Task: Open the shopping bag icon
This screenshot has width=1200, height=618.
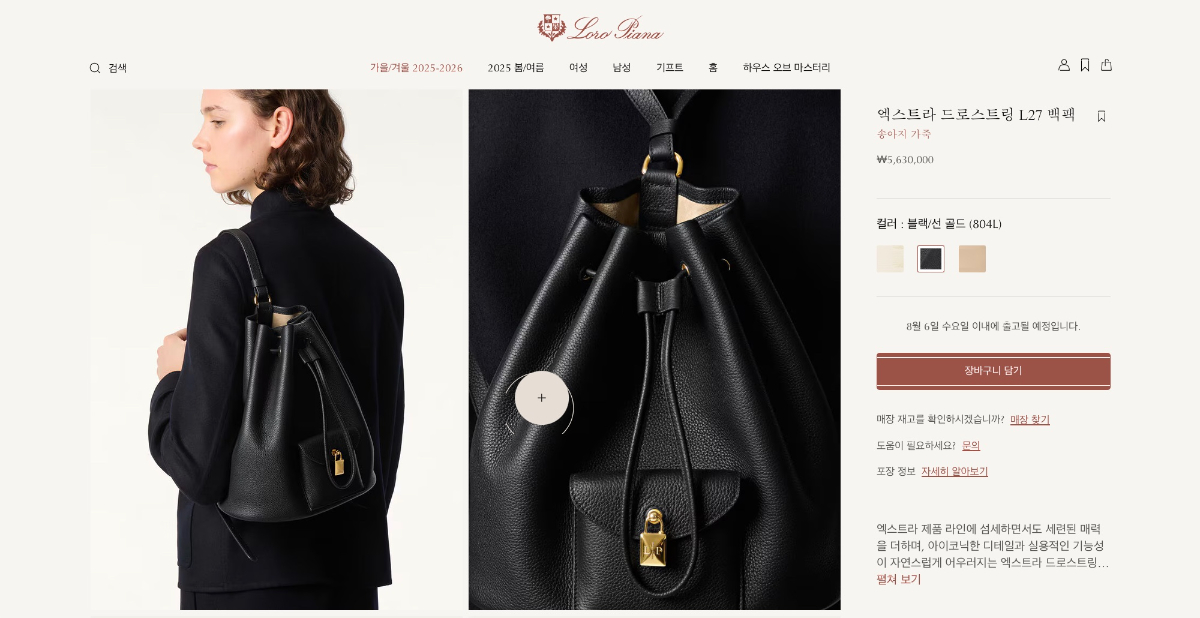Action: coord(1106,65)
